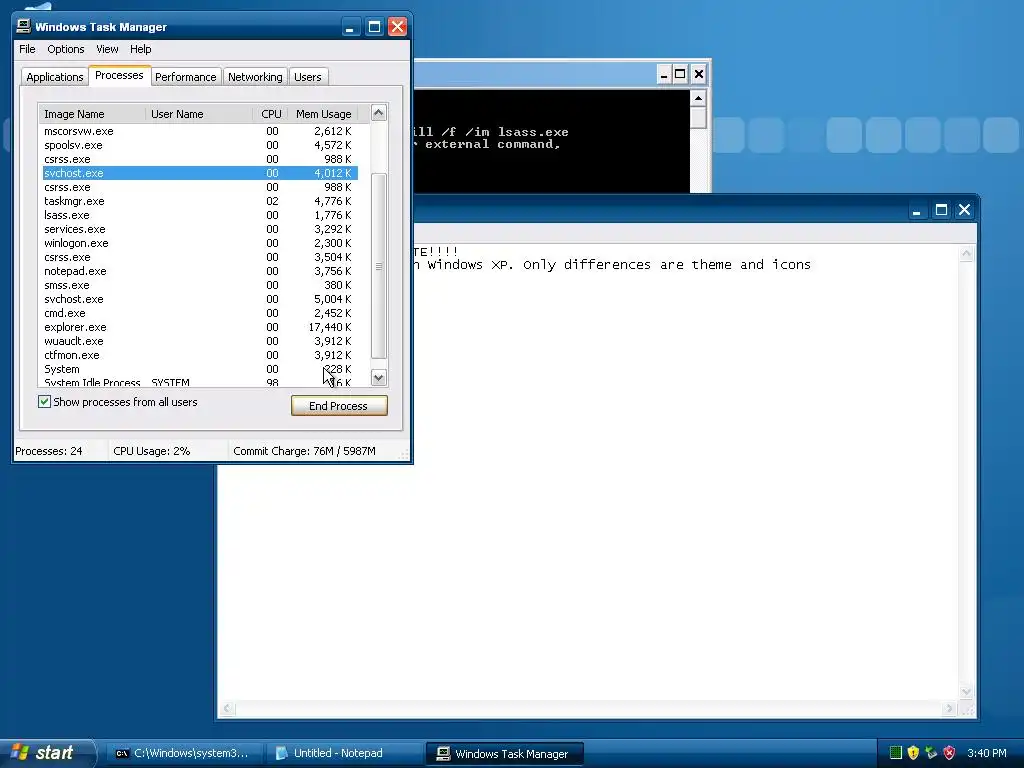Click the 3:40 PM clock

pyautogui.click(x=987, y=753)
